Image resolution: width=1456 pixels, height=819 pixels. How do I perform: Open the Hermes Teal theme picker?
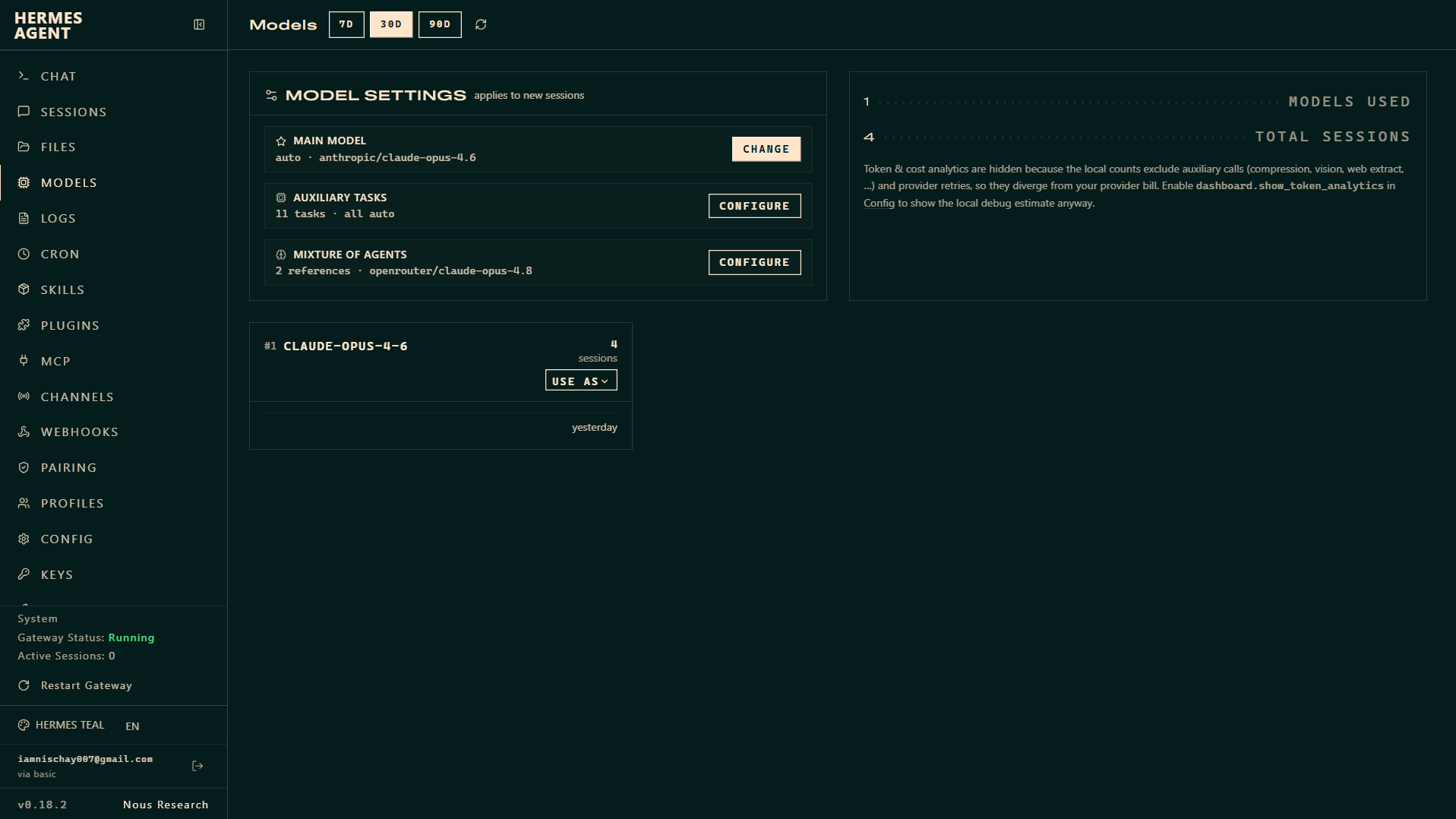pyautogui.click(x=62, y=725)
